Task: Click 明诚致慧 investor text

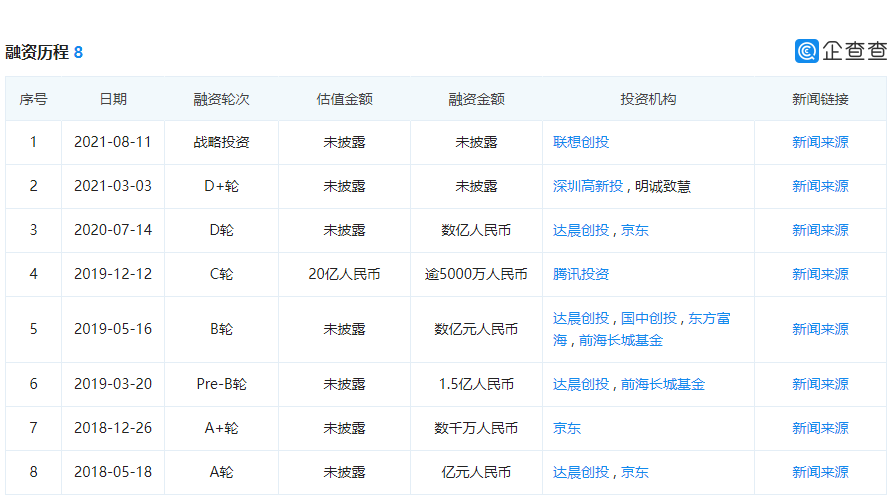Action: (x=663, y=186)
